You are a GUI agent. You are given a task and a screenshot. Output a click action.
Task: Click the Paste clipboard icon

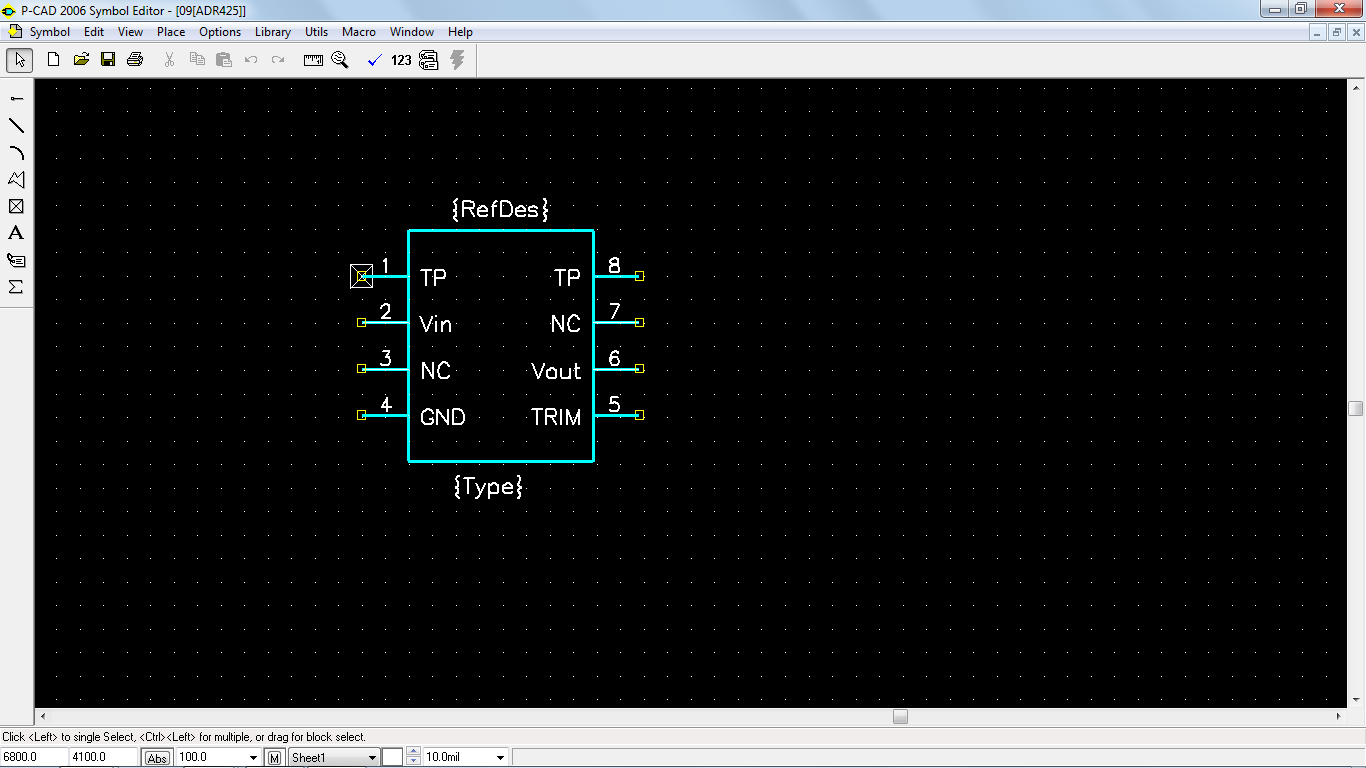tap(224, 60)
